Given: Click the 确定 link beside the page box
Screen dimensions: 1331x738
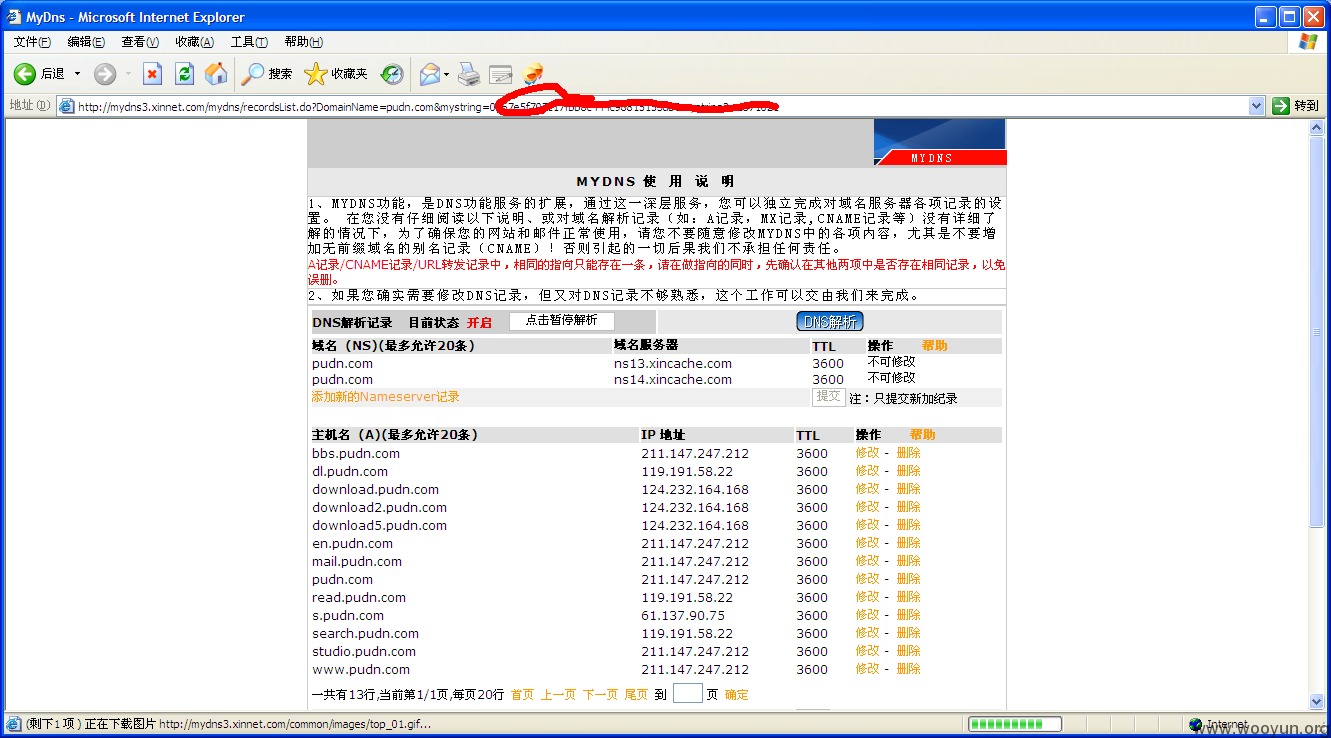Looking at the screenshot, I should 736,694.
